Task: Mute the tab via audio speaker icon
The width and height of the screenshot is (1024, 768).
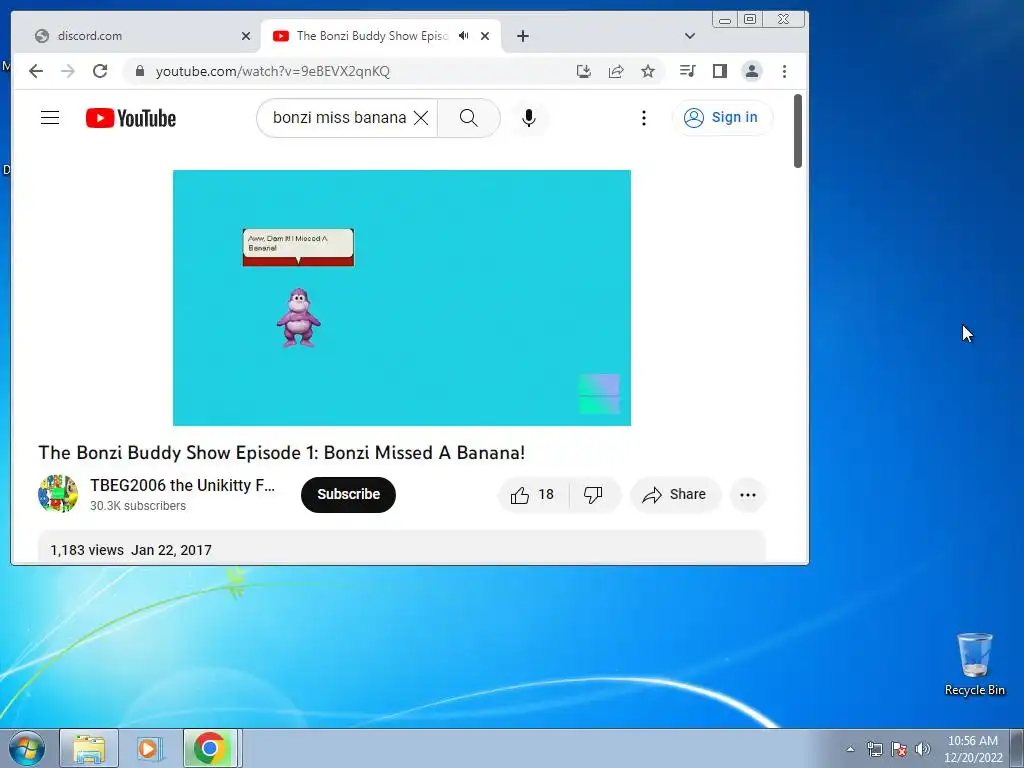Action: pos(464,35)
